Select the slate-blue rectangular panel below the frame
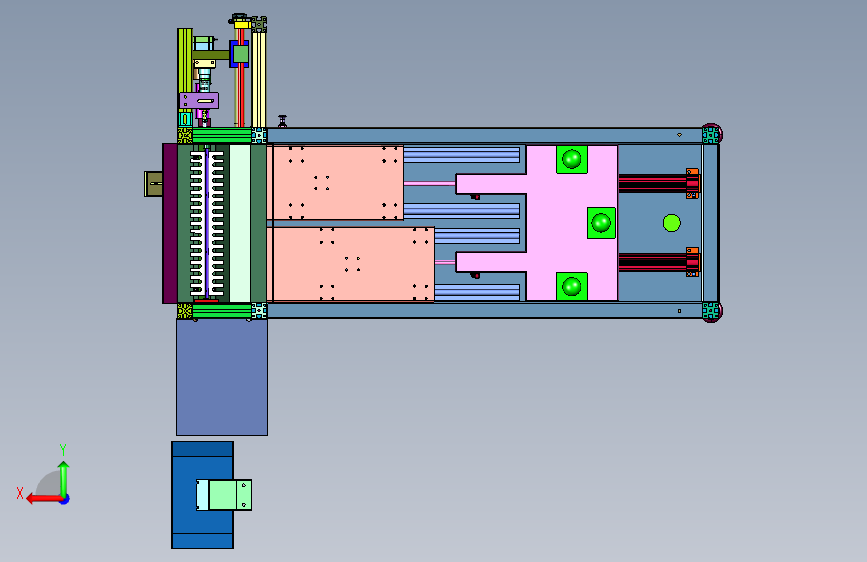 [x=222, y=377]
